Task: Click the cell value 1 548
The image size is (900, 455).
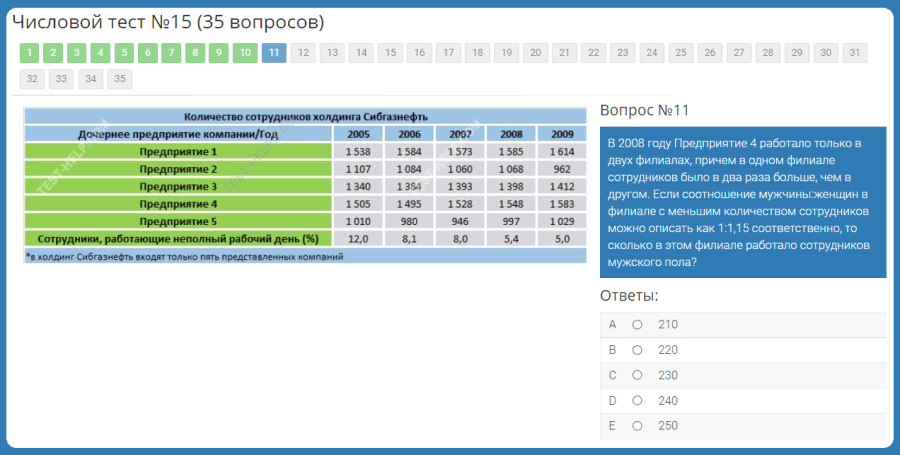Action: coord(511,204)
